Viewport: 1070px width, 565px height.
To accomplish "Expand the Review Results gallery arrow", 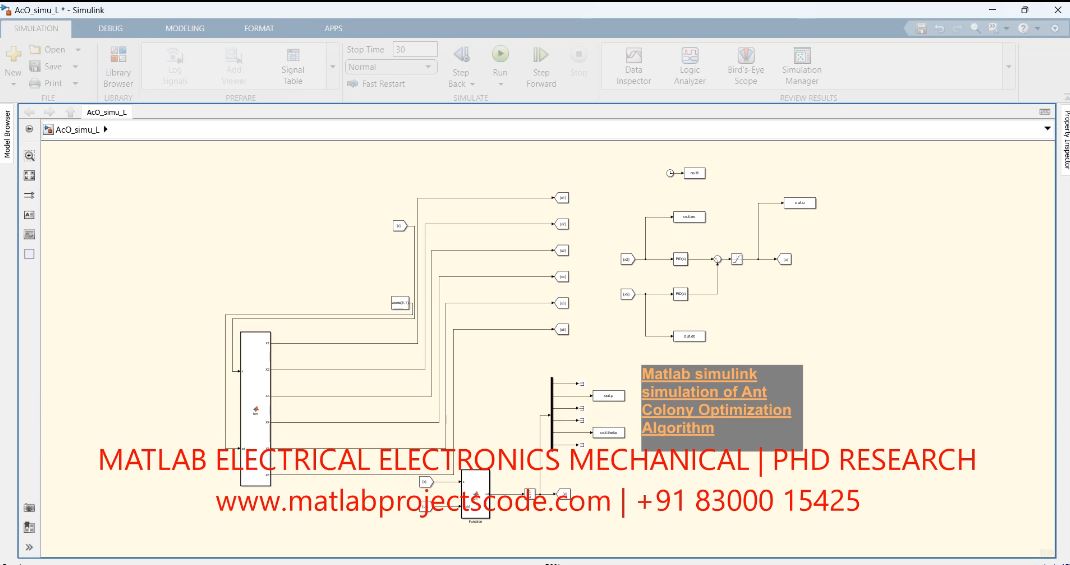I will pos(1008,66).
